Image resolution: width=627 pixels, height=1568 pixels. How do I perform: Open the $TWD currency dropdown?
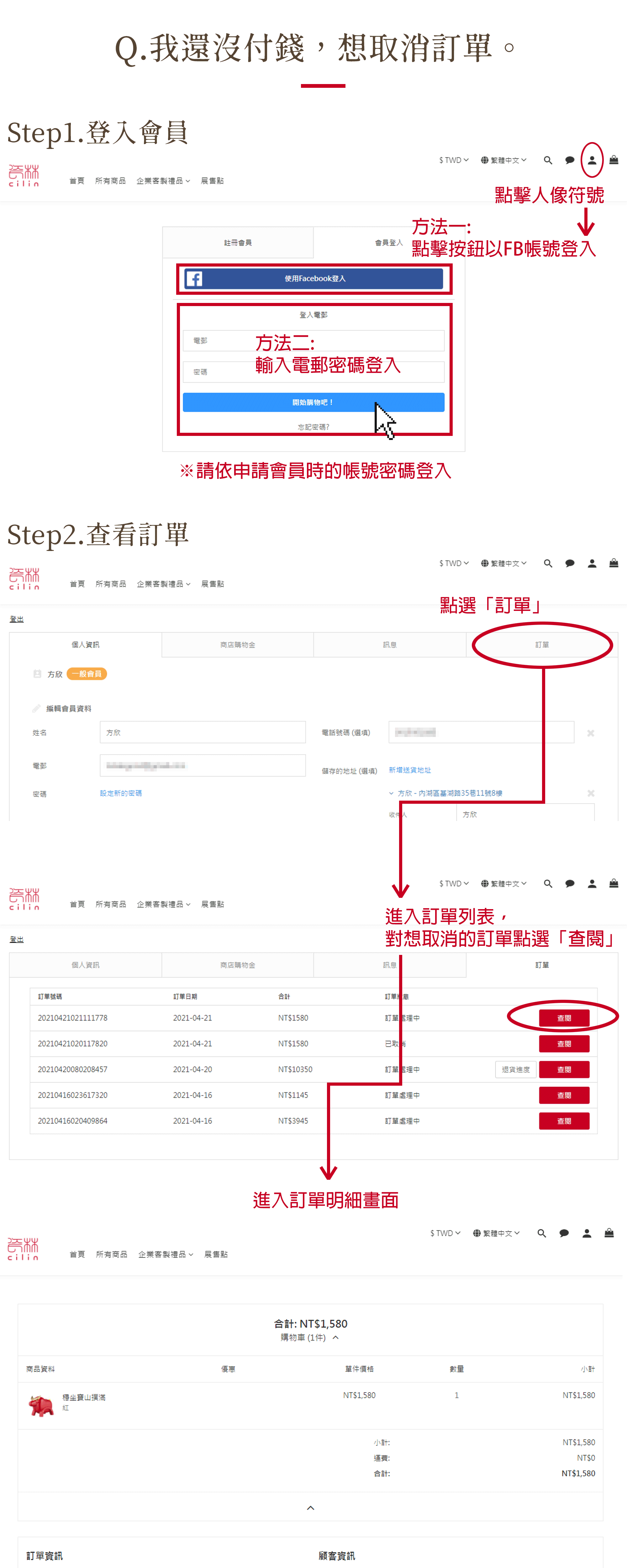pyautogui.click(x=453, y=160)
